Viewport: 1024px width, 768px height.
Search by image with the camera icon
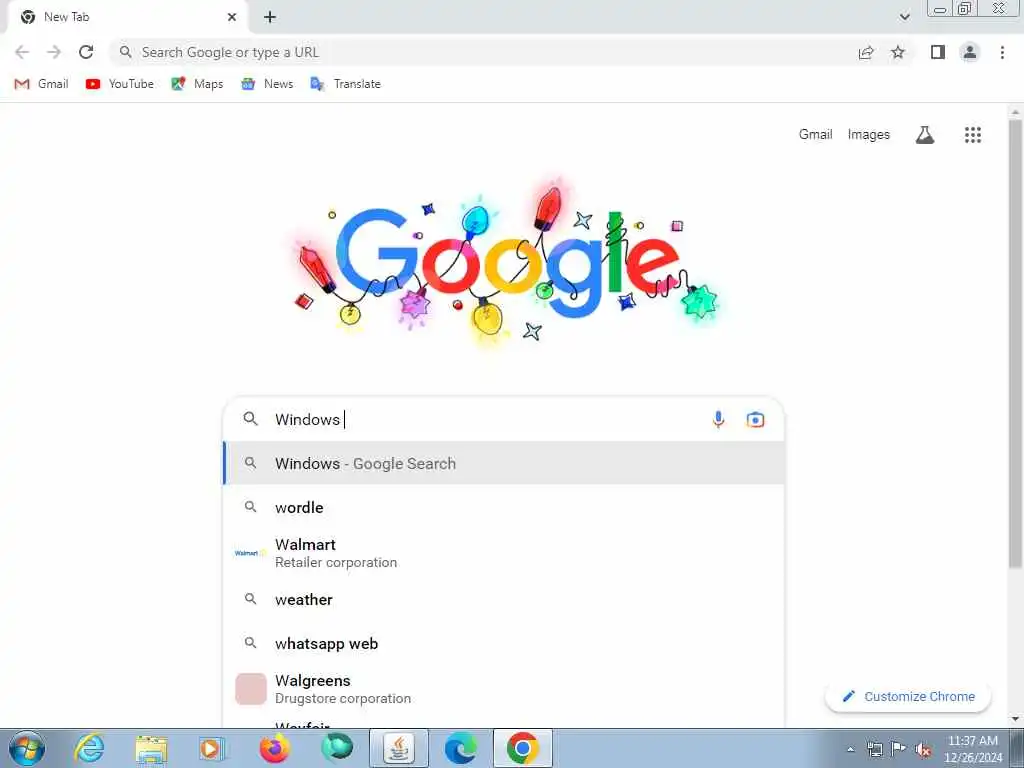pyautogui.click(x=755, y=419)
